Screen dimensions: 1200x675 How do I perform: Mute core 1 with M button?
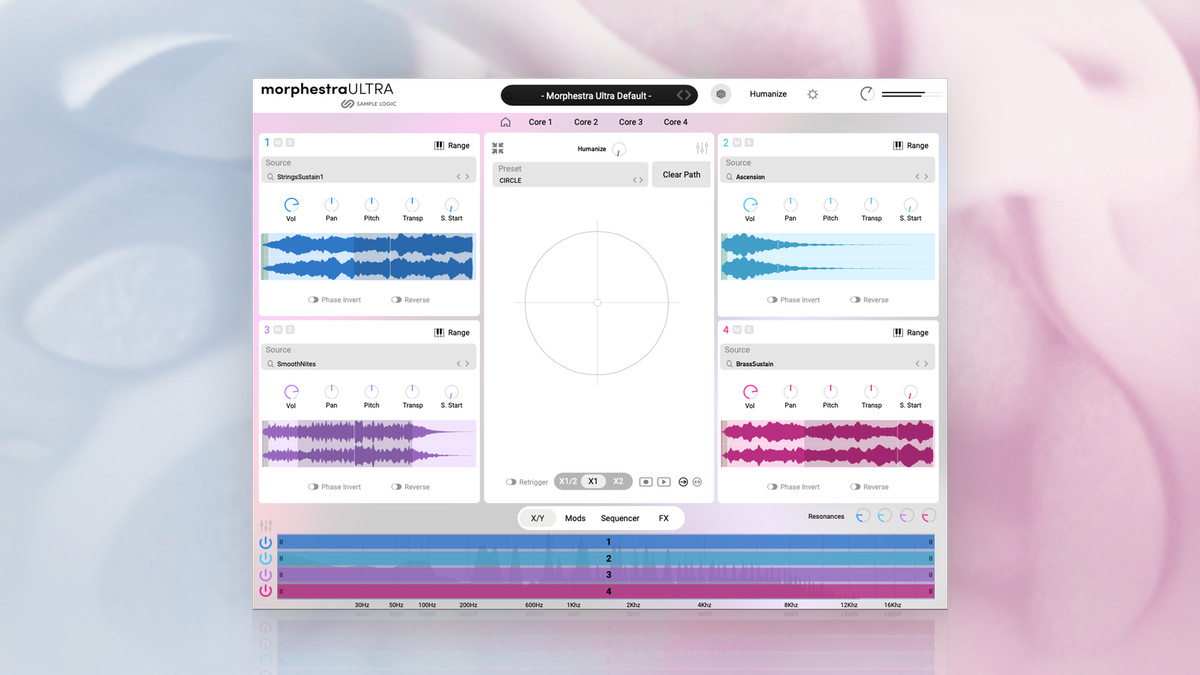[278, 143]
